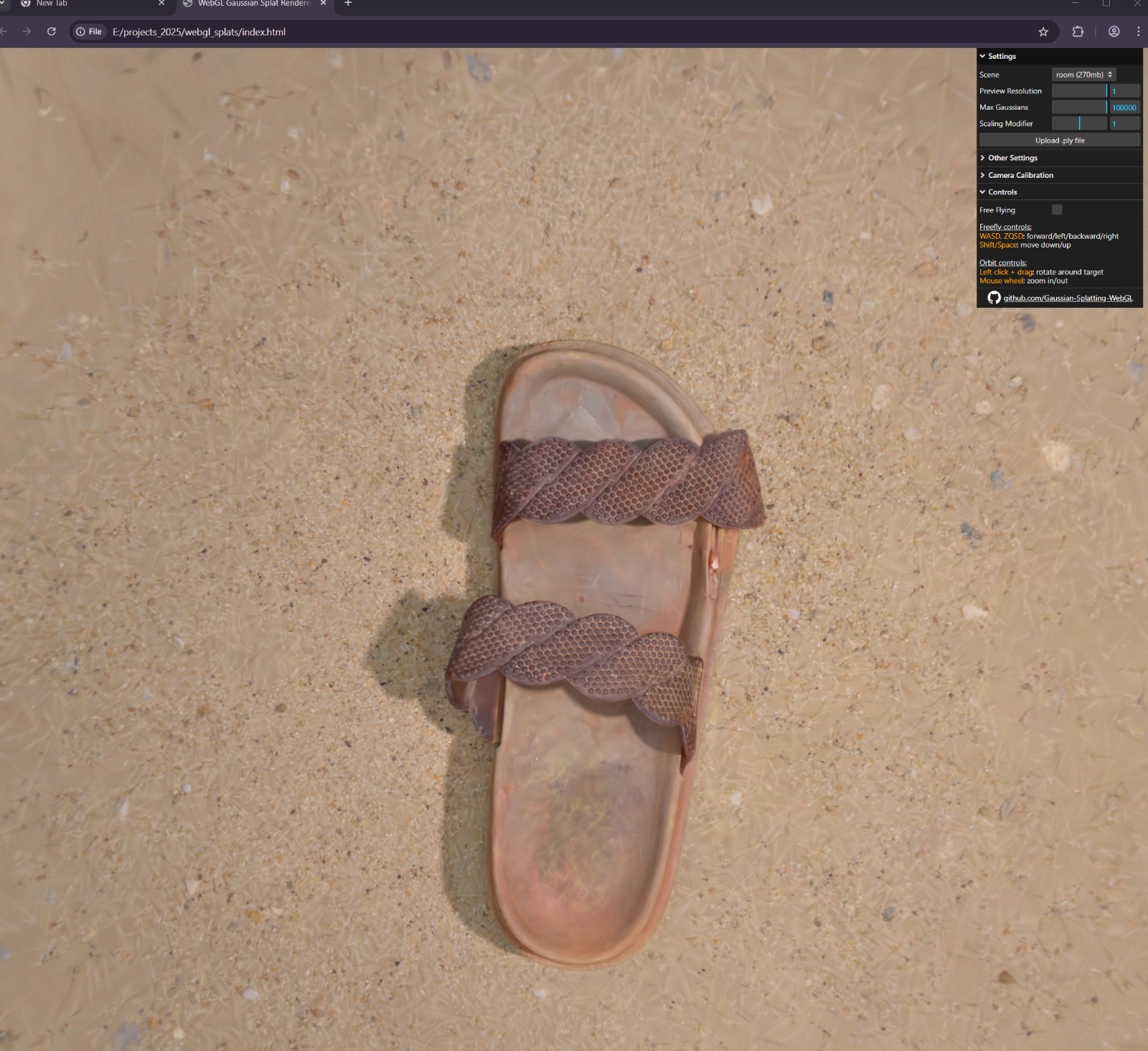Click the "Preview Resolution" label
Screen dimensions: 1148x1051
[1010, 91]
